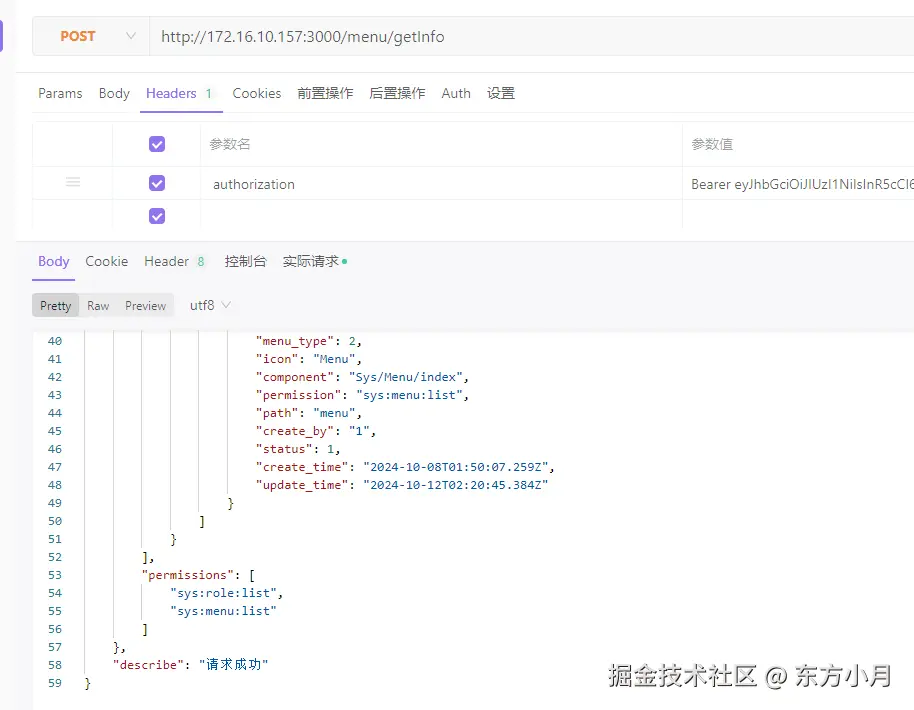Click the "permissions" key on line 53

[188, 575]
